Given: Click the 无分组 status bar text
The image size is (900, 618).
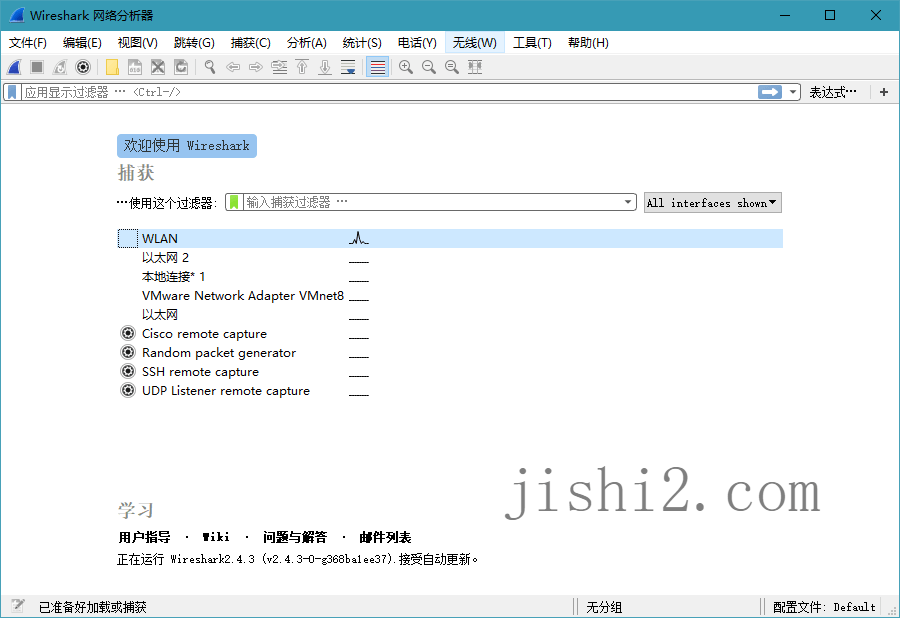Looking at the screenshot, I should pos(604,607).
